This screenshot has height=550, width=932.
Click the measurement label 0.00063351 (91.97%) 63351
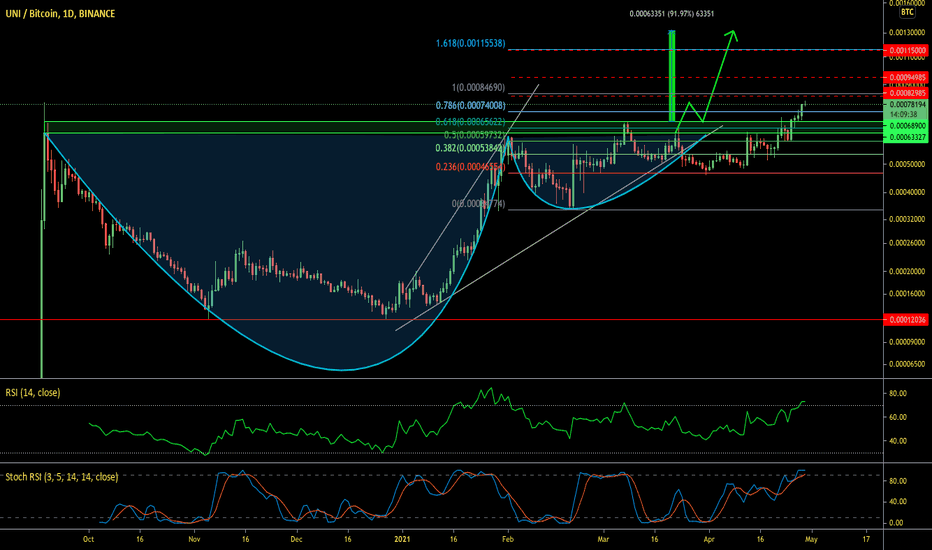pyautogui.click(x=672, y=14)
